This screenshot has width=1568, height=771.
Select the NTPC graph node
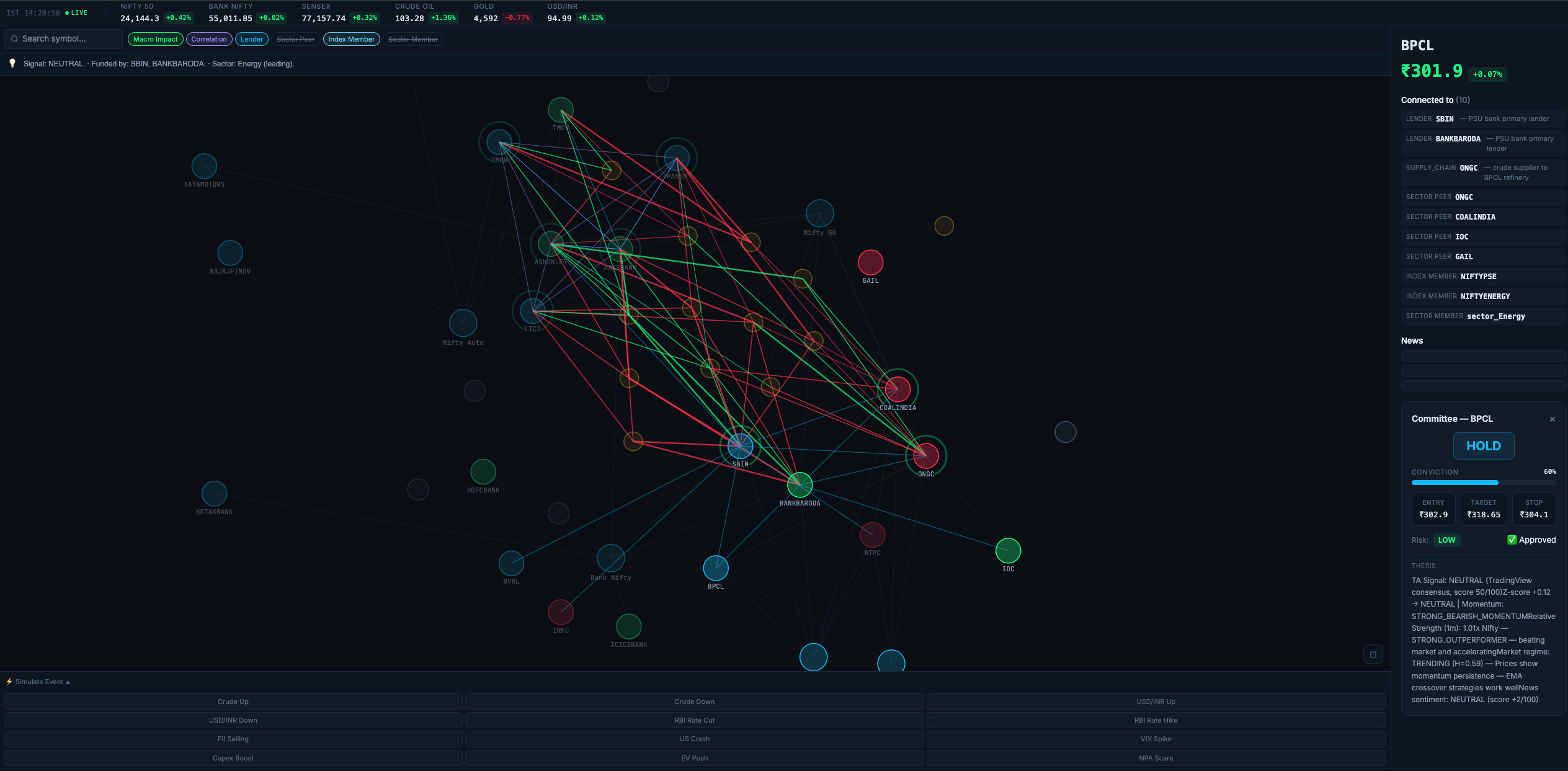coord(872,535)
